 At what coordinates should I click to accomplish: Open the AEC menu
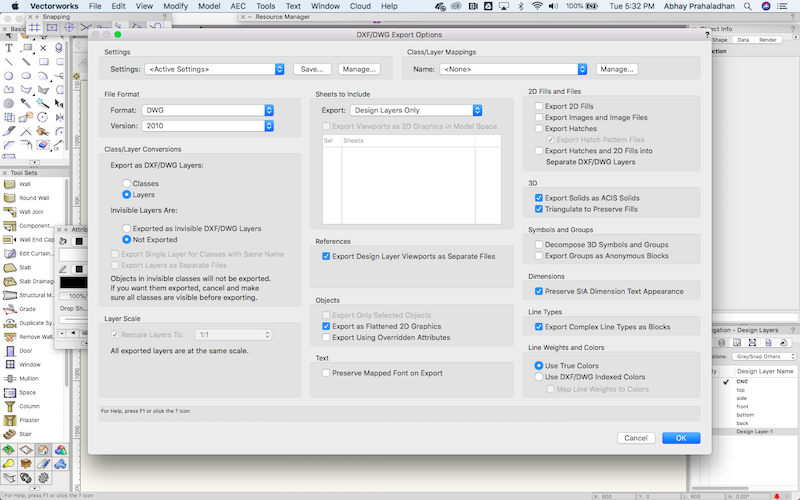pos(238,6)
